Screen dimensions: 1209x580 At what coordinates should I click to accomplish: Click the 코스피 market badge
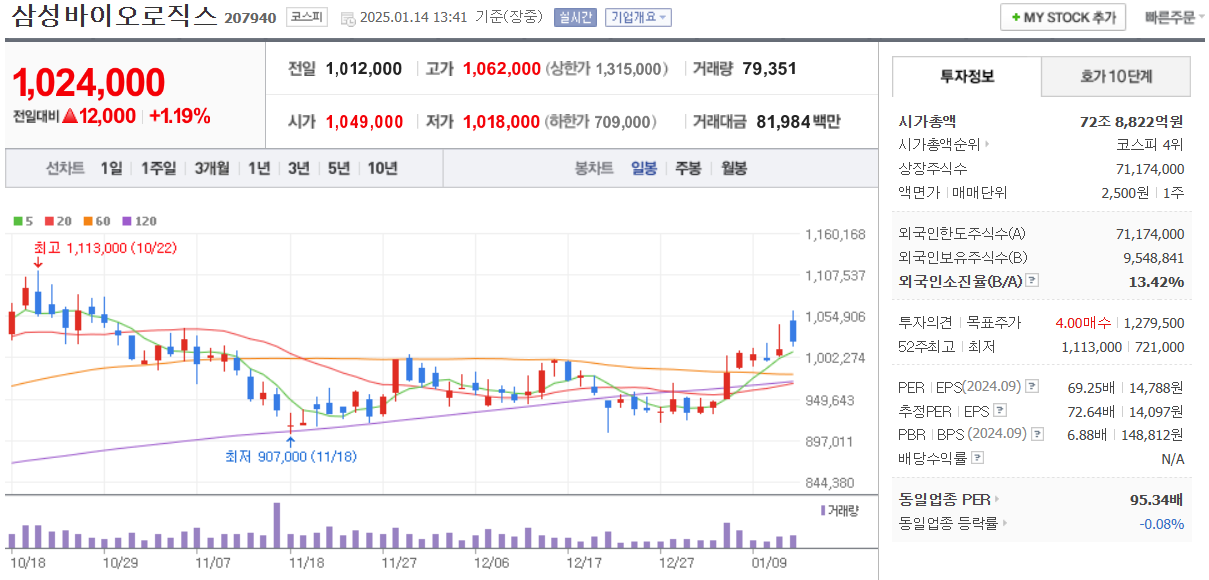305,16
